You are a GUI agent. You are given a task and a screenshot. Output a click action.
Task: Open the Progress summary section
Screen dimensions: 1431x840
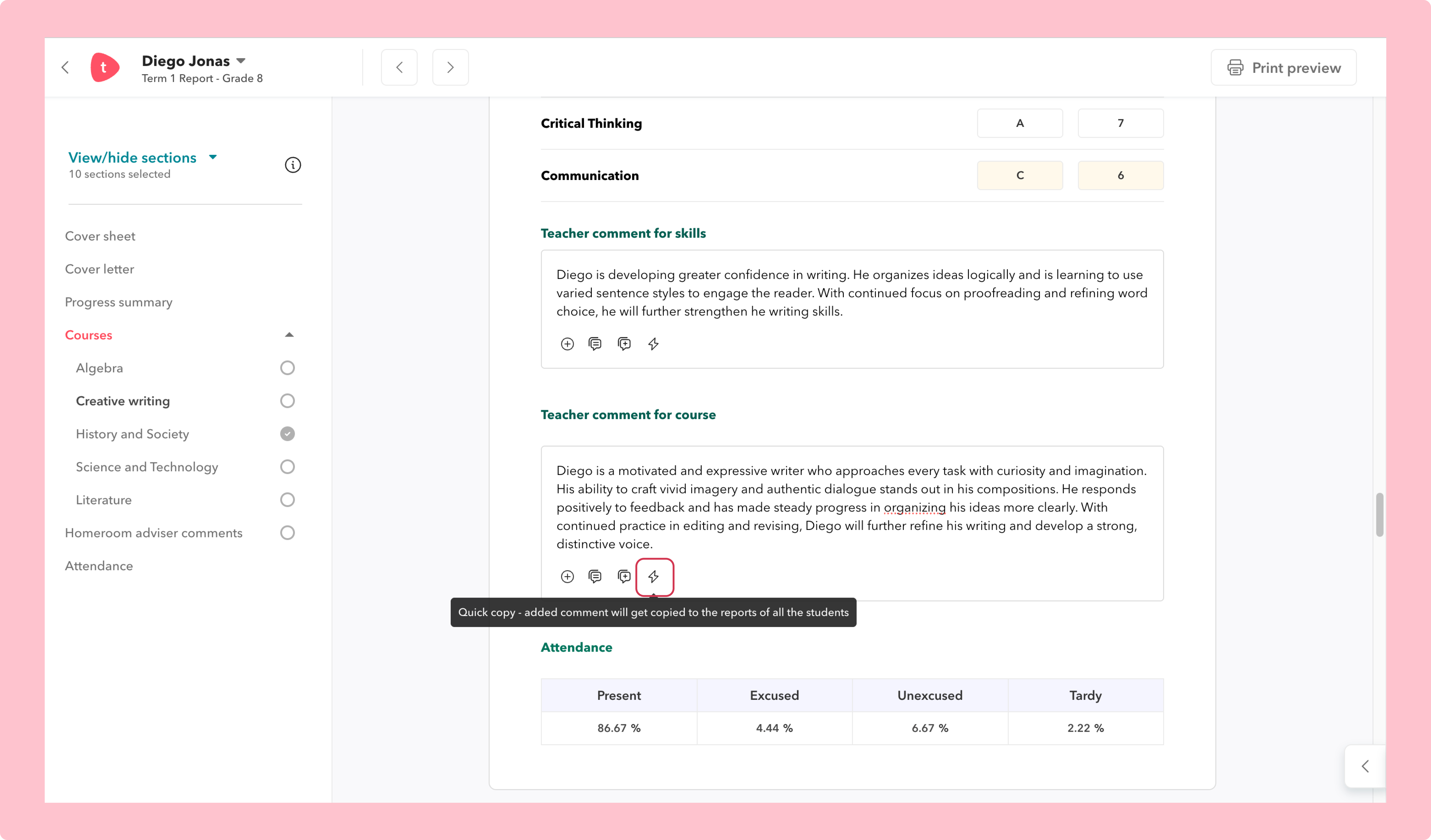point(119,302)
